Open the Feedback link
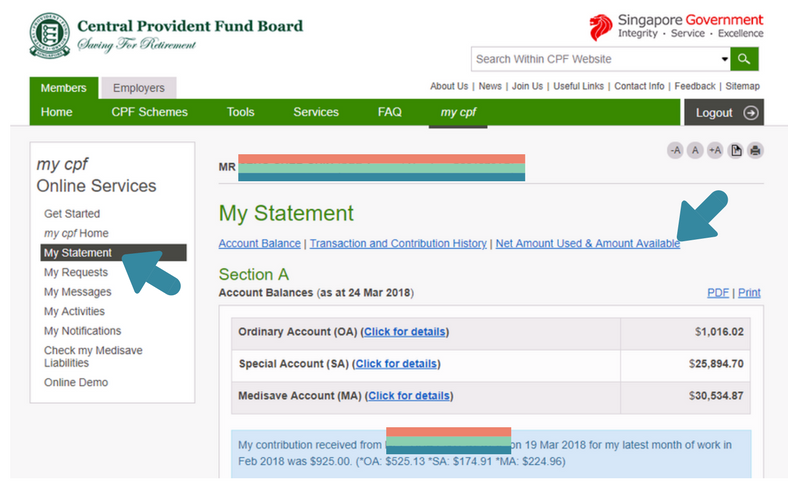Screen dimensions: 788x481 (x=695, y=86)
